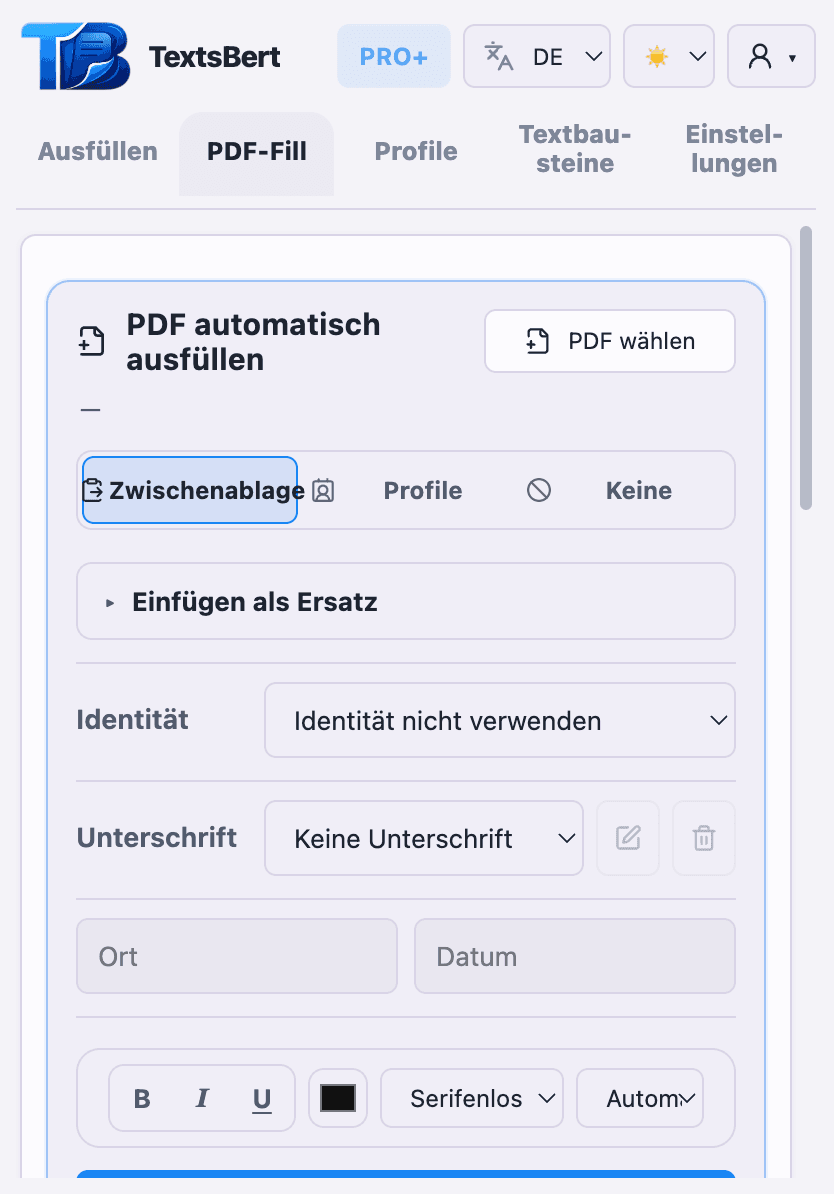Click the PDF document icon on PDF wählen
This screenshot has width=834, height=1194.
(x=537, y=340)
